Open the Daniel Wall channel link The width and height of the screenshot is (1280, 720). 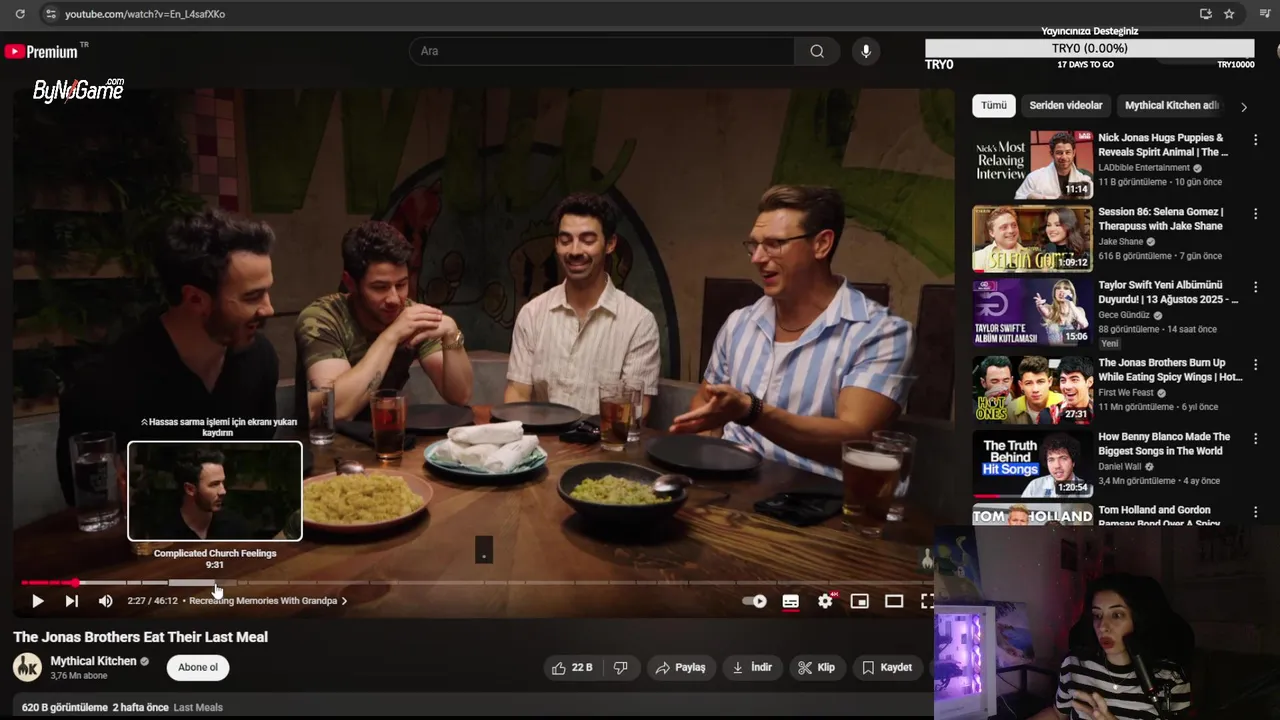pyautogui.click(x=1122, y=467)
